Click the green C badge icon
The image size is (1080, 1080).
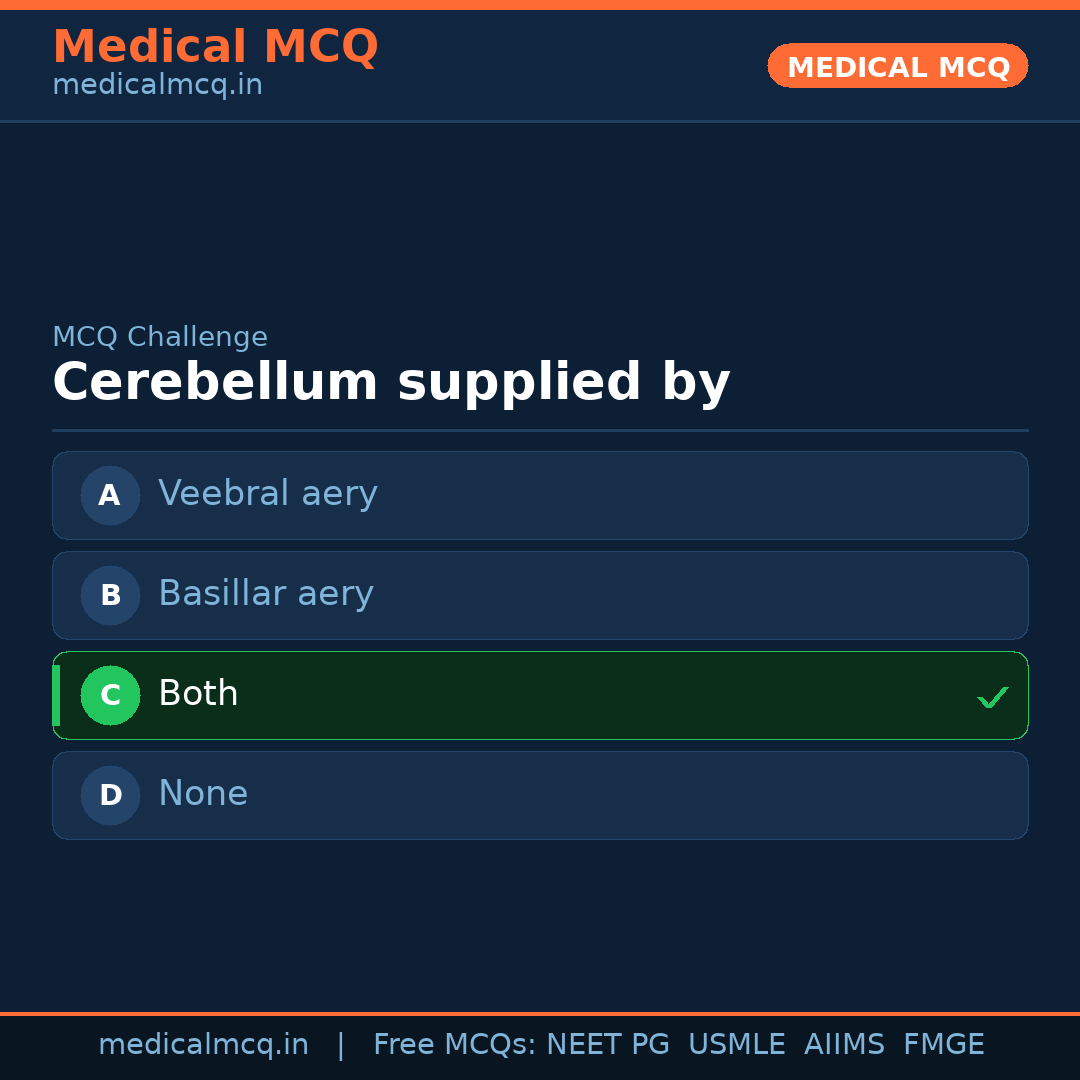pos(110,695)
